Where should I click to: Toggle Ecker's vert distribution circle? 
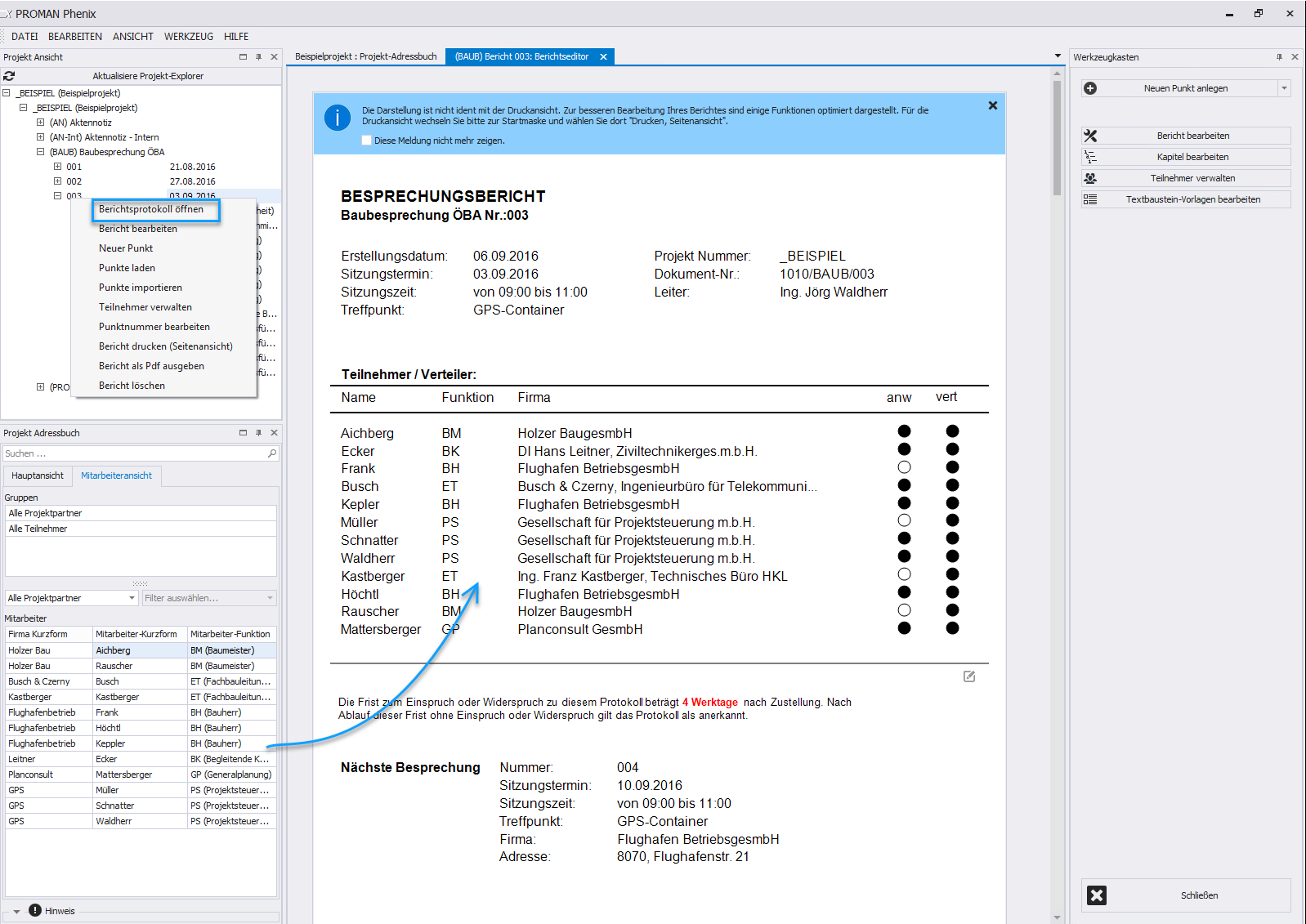[x=952, y=449]
